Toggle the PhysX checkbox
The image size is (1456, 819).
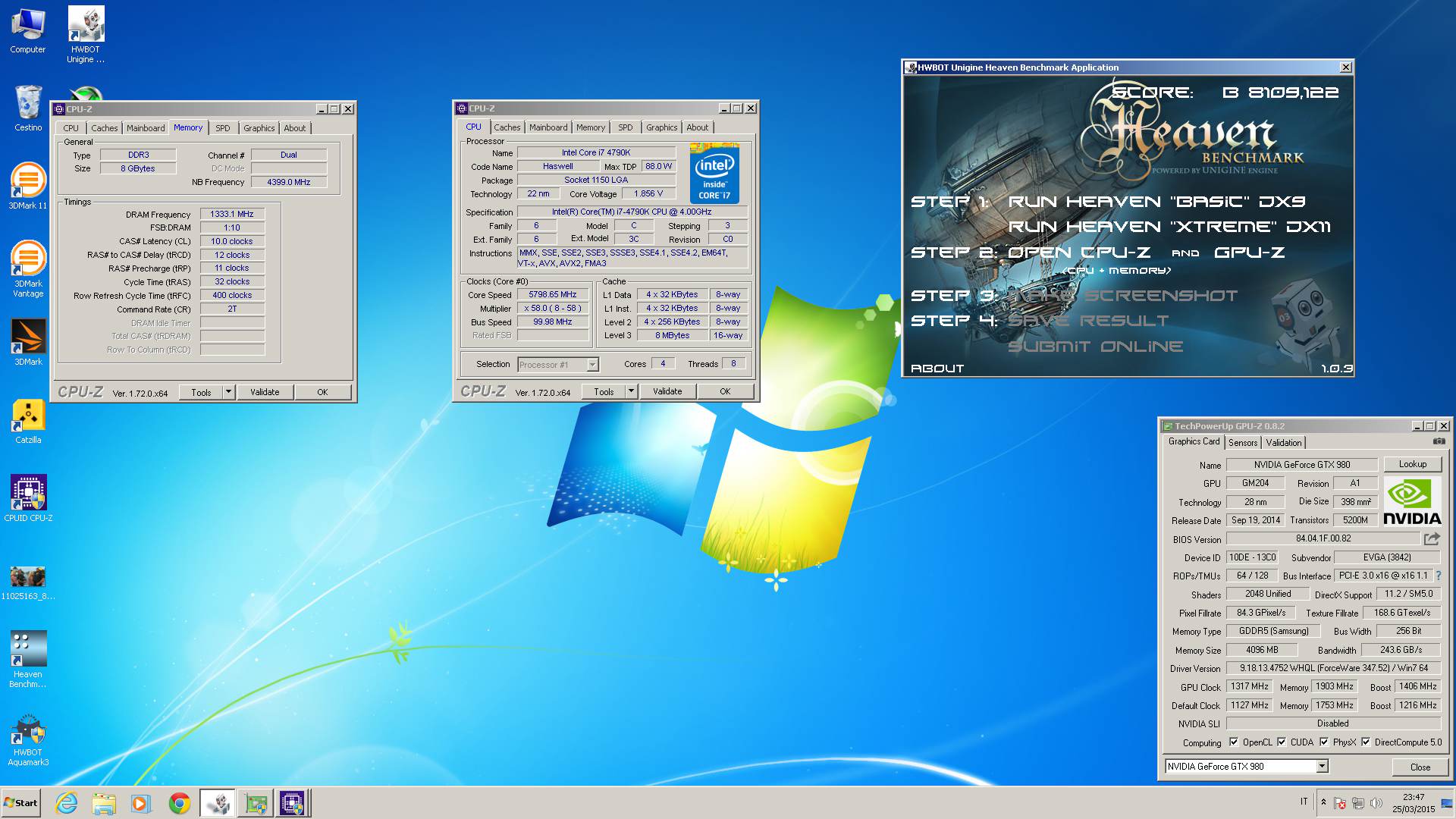pos(1324,742)
